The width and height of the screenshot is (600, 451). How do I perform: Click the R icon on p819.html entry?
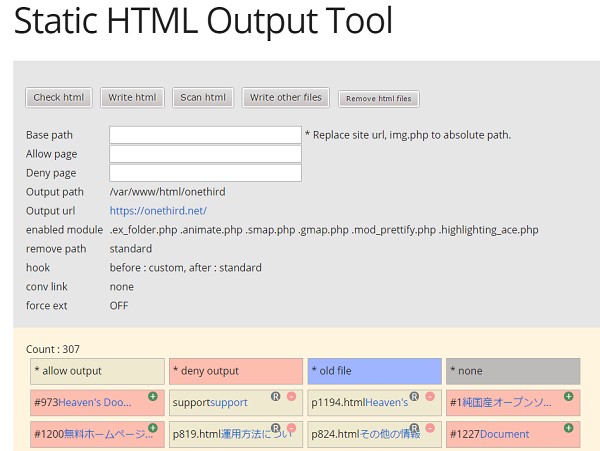tap(276, 428)
